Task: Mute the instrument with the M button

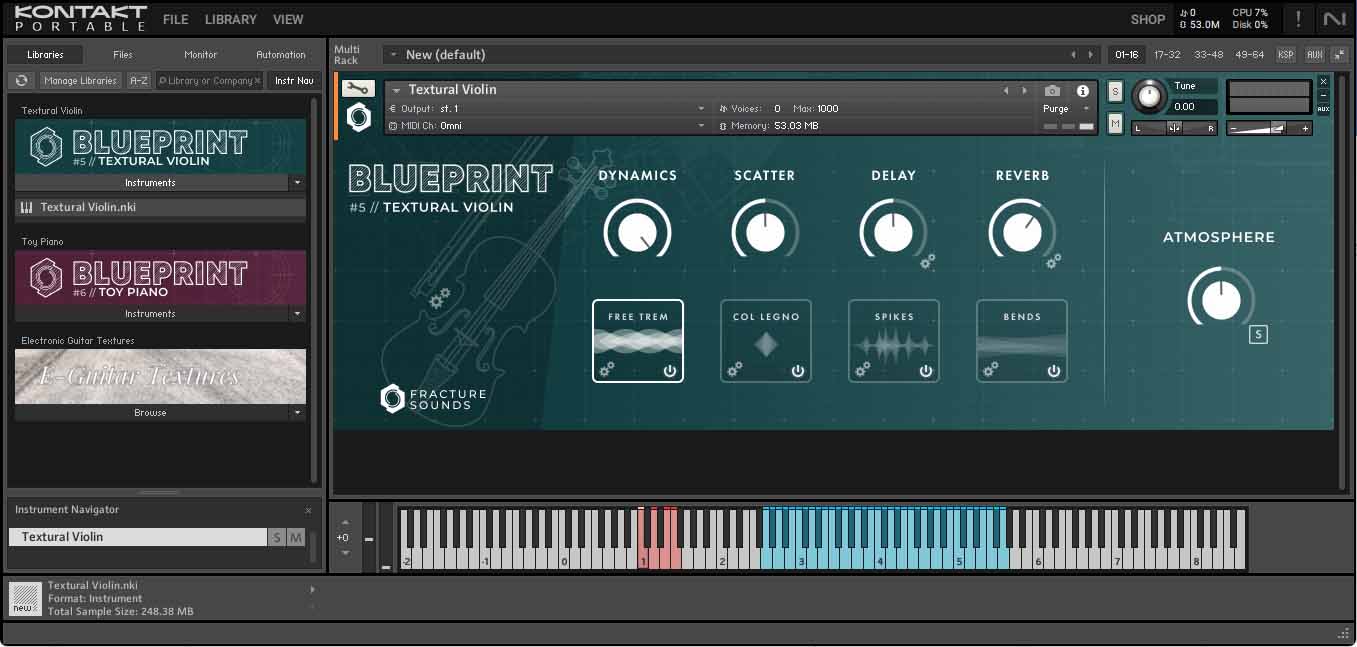Action: point(1116,123)
